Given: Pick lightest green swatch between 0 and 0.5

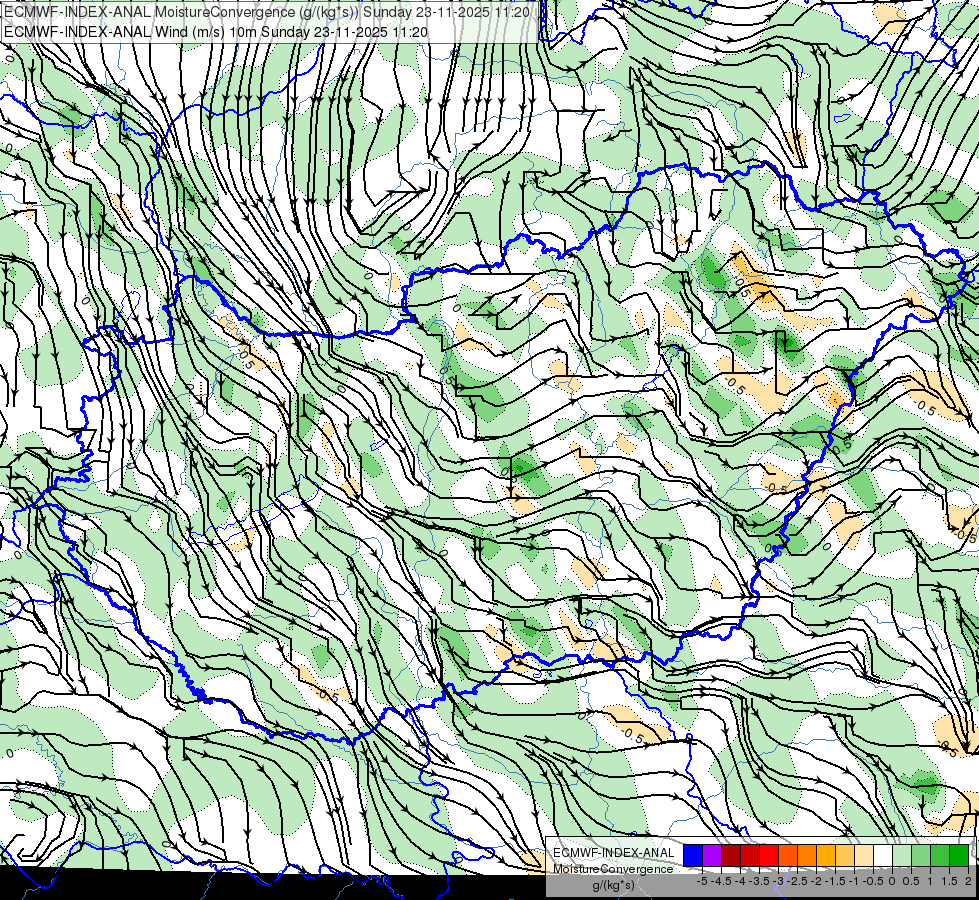Looking at the screenshot, I should click(x=902, y=855).
